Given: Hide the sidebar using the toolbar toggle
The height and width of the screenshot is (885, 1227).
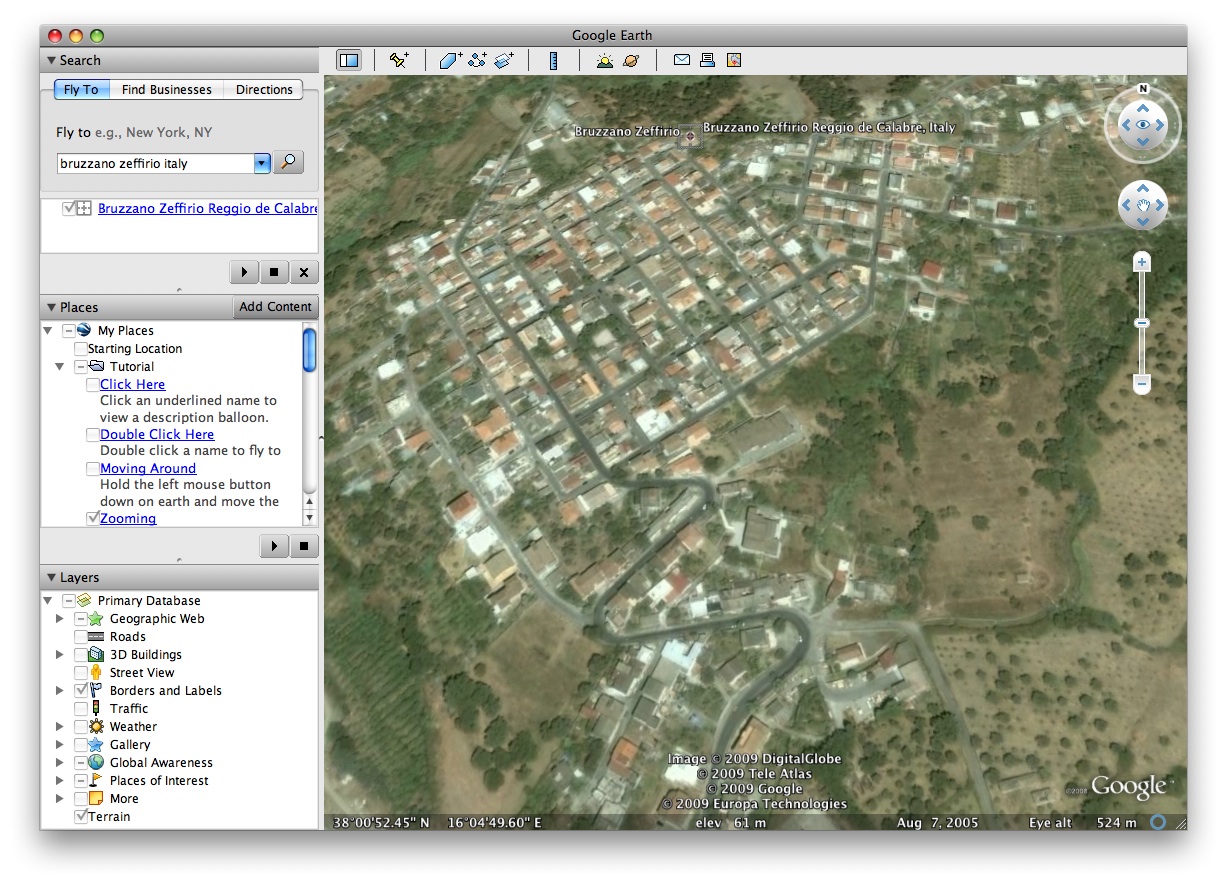Looking at the screenshot, I should click(349, 60).
